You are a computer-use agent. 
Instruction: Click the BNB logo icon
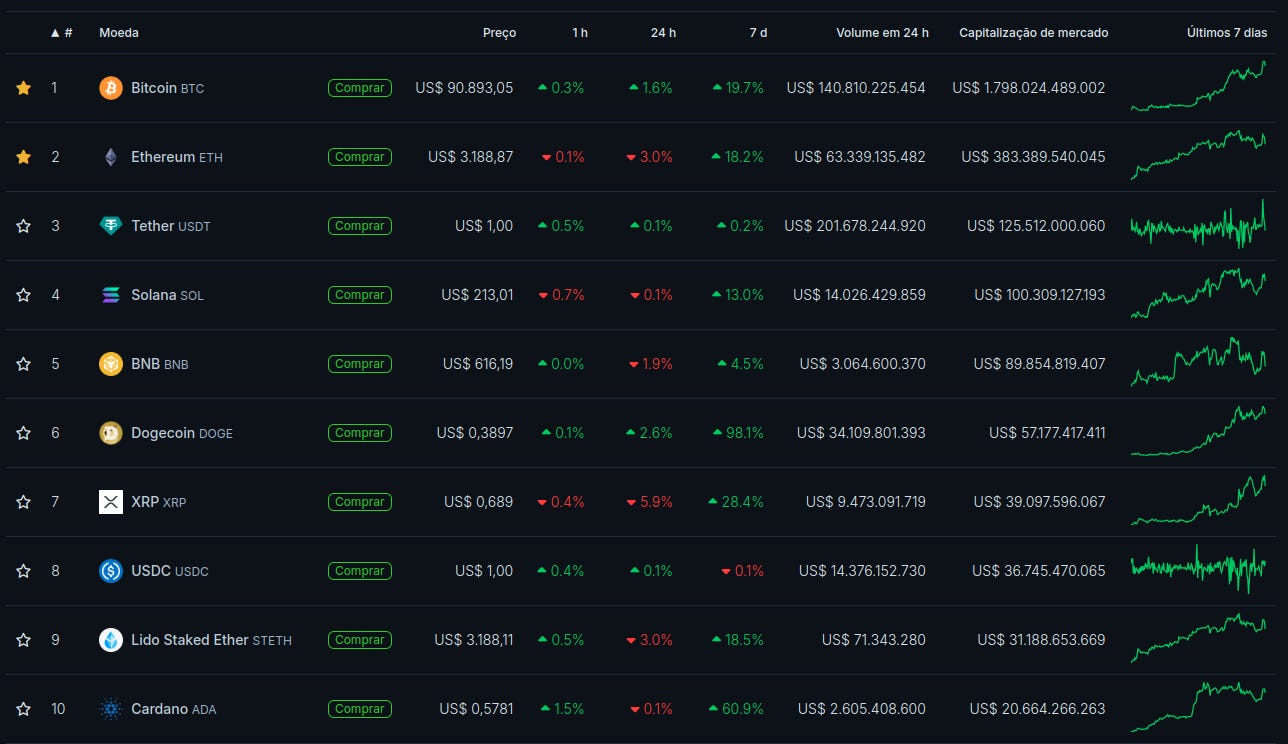pyautogui.click(x=111, y=364)
